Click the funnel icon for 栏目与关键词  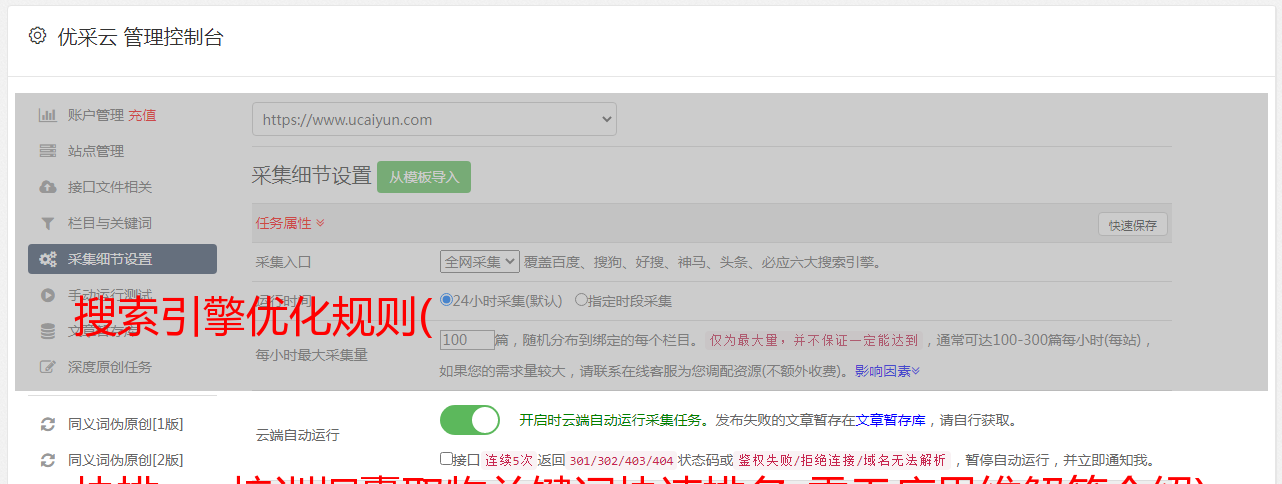click(47, 223)
